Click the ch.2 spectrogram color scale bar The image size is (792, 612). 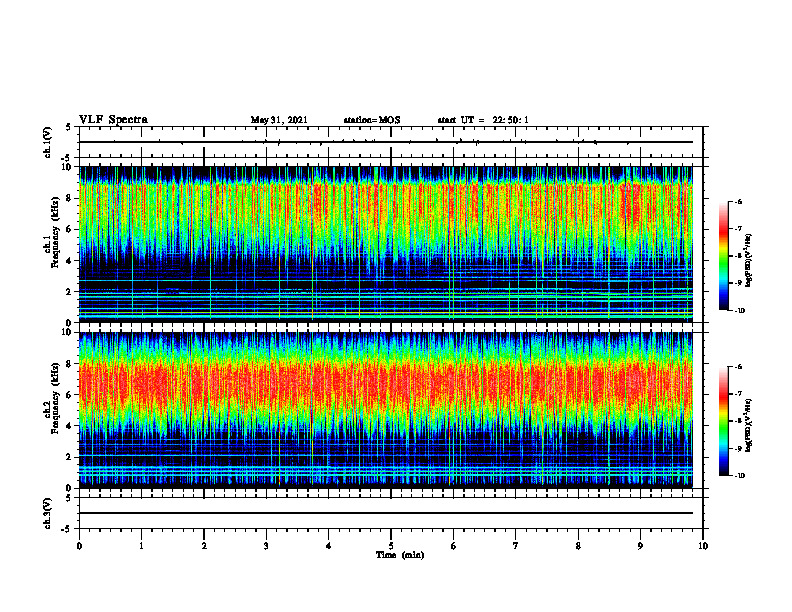[x=724, y=421]
